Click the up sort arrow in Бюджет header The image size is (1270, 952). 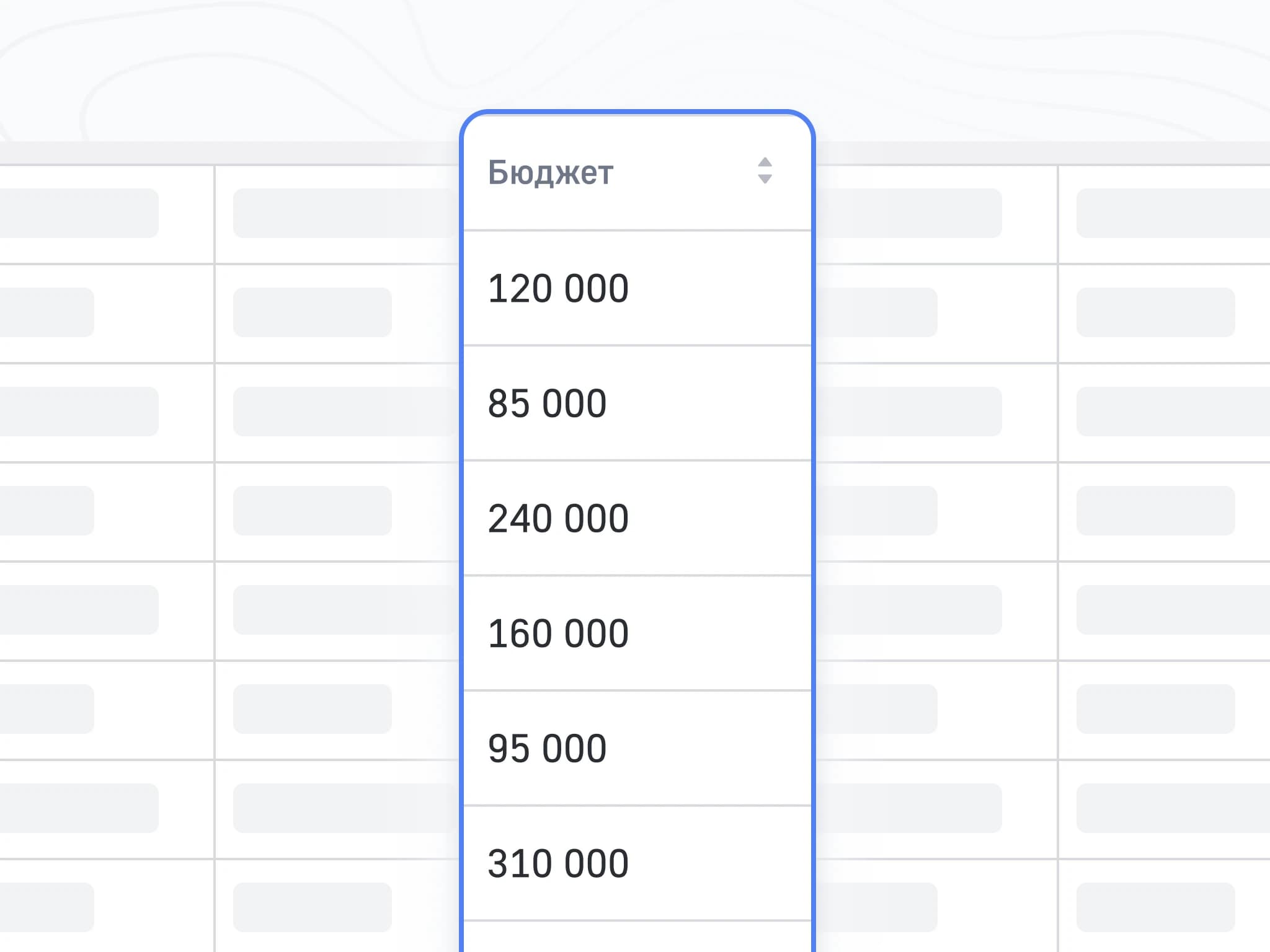tap(765, 162)
